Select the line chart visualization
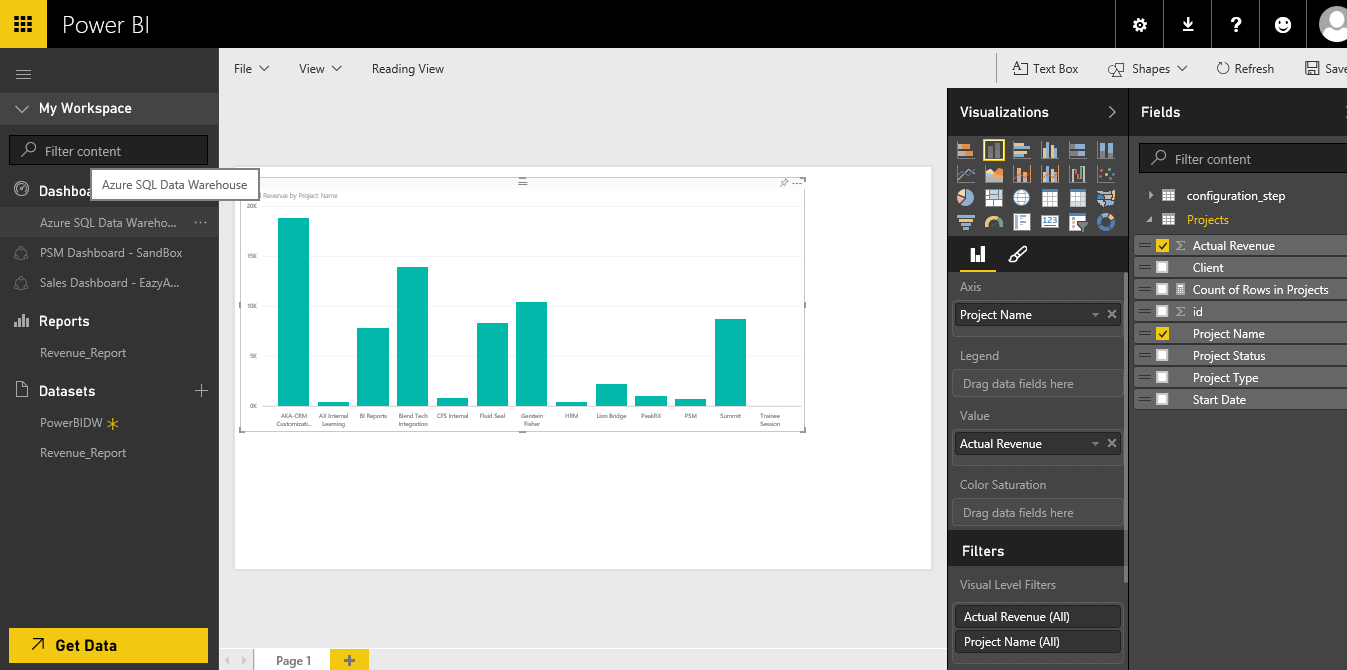The width and height of the screenshot is (1347, 670). [965, 174]
